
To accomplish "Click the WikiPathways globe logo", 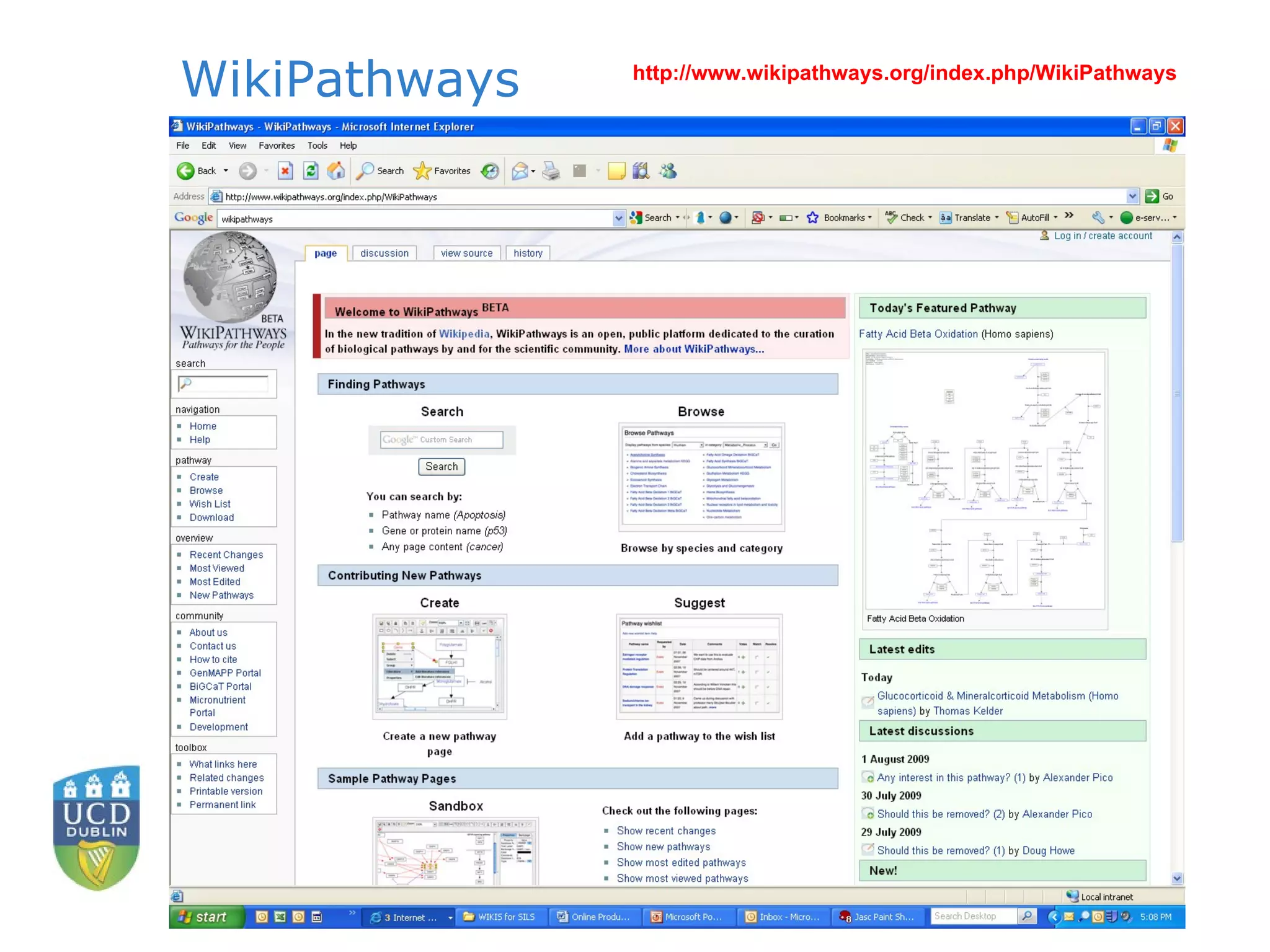I will (231, 277).
